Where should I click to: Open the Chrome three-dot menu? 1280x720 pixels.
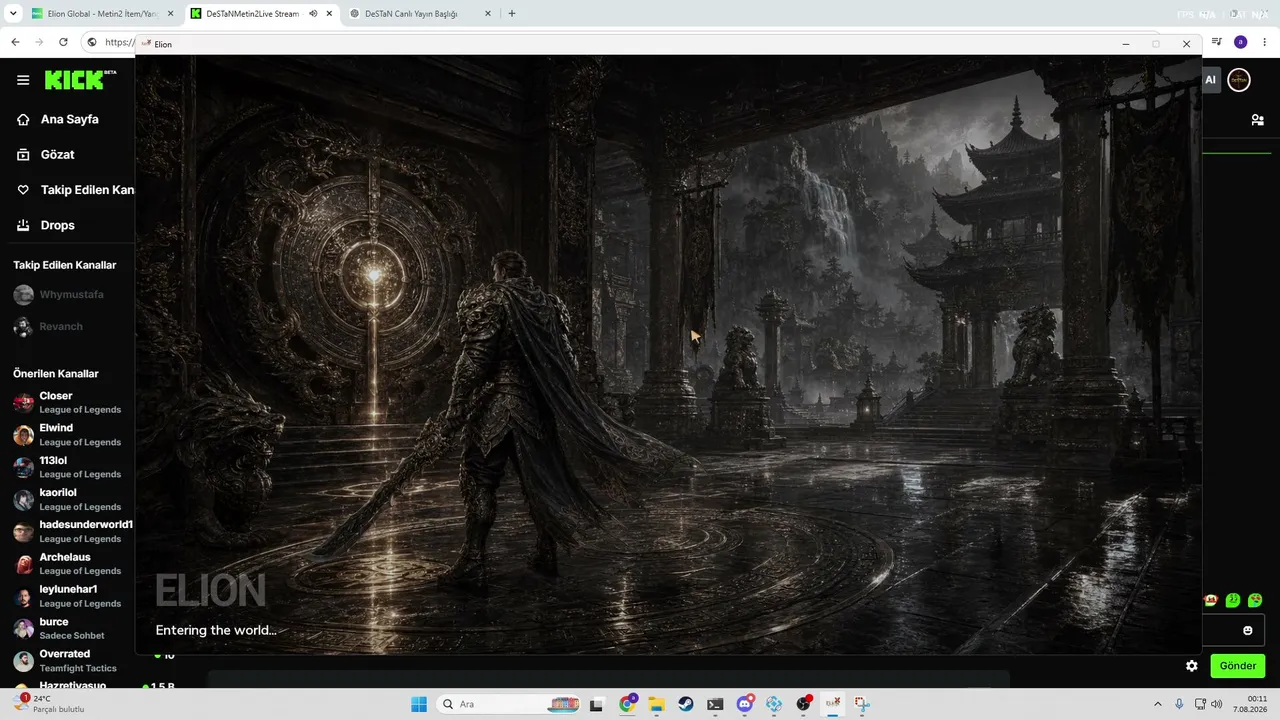[x=1265, y=42]
